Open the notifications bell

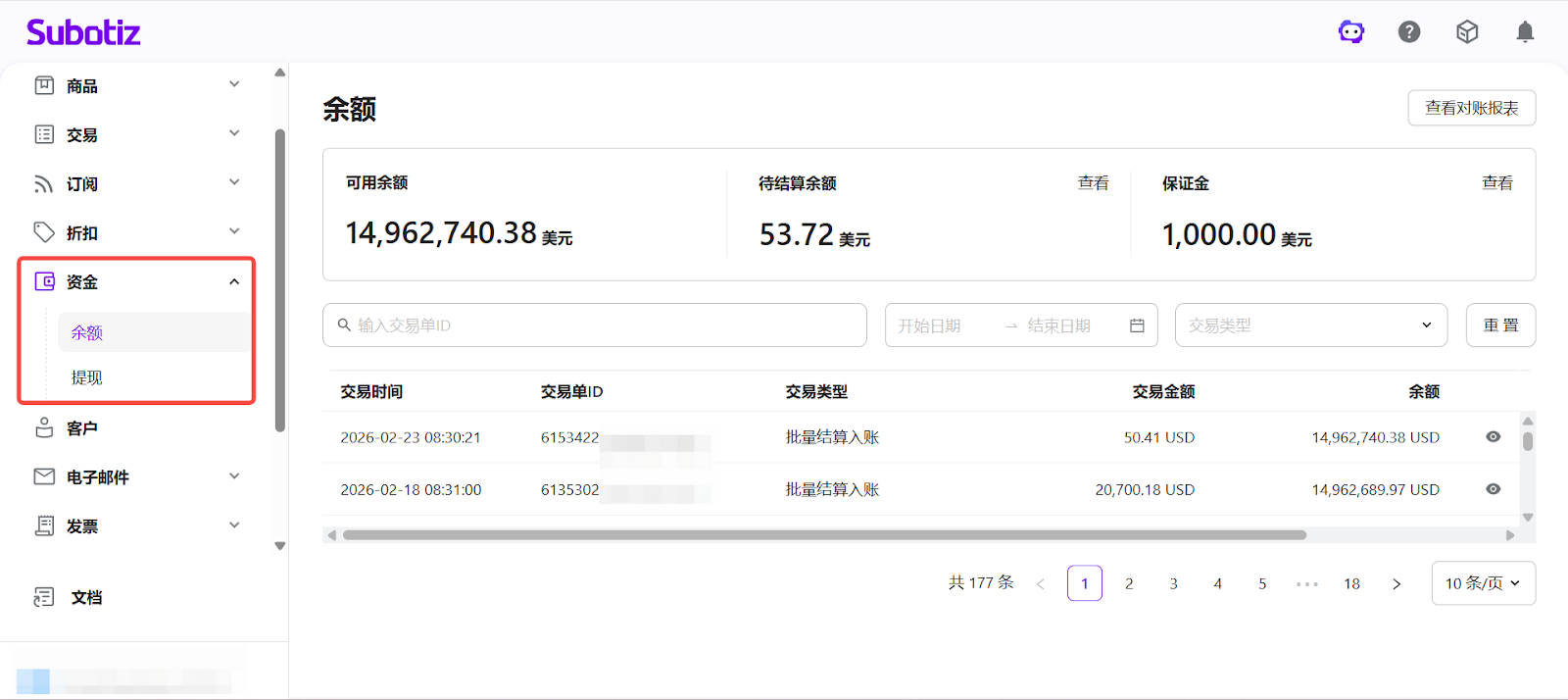pyautogui.click(x=1525, y=32)
